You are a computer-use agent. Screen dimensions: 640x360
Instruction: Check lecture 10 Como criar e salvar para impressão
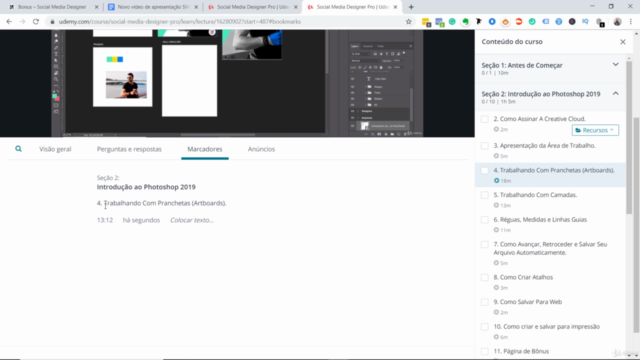[484, 327]
